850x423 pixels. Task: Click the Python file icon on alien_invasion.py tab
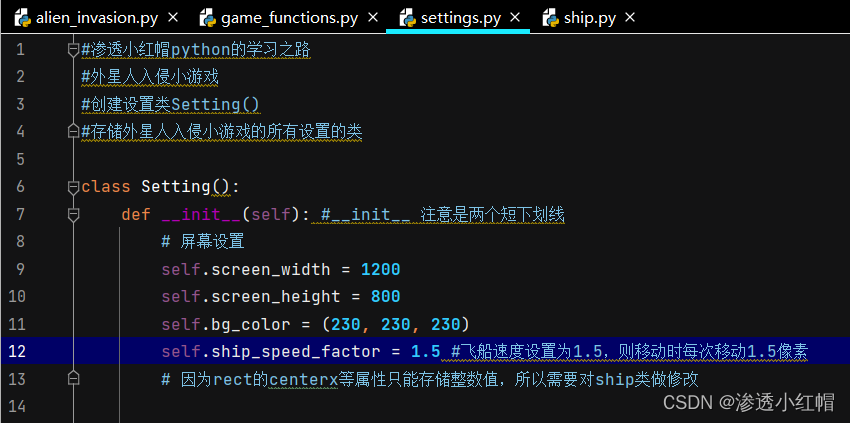tap(23, 18)
